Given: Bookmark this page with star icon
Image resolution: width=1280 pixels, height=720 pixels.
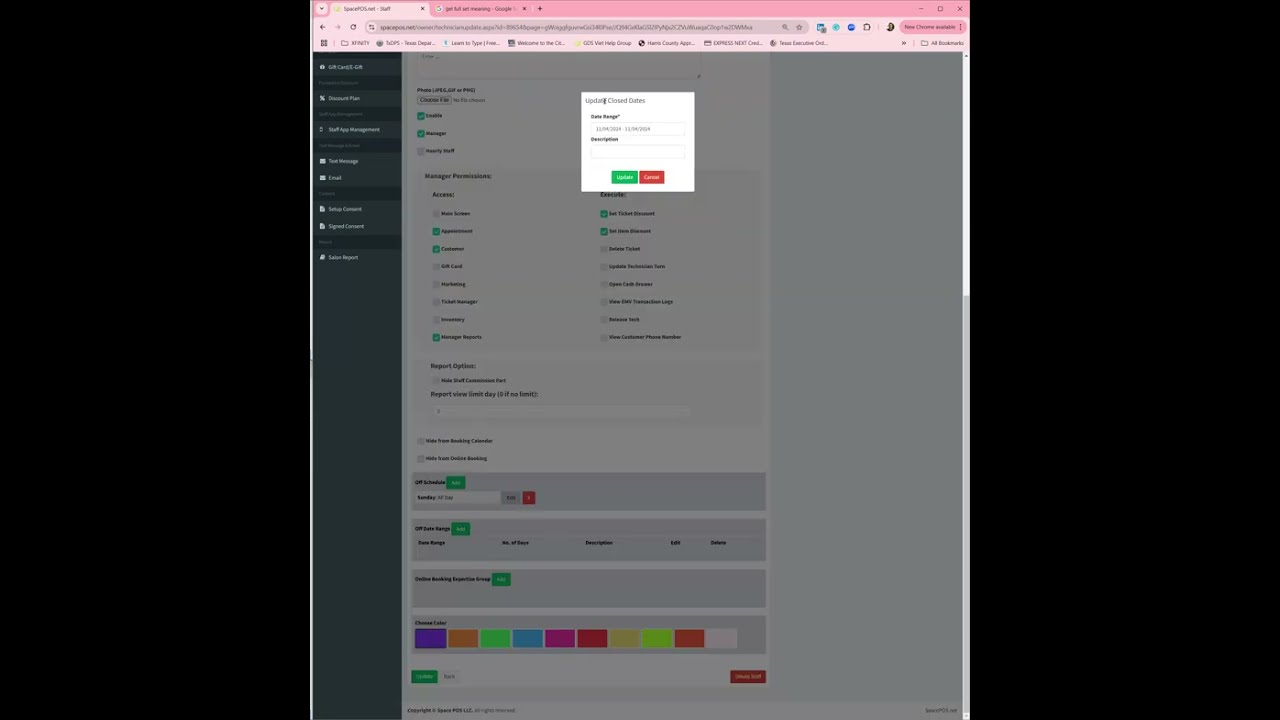Looking at the screenshot, I should click(x=799, y=27).
